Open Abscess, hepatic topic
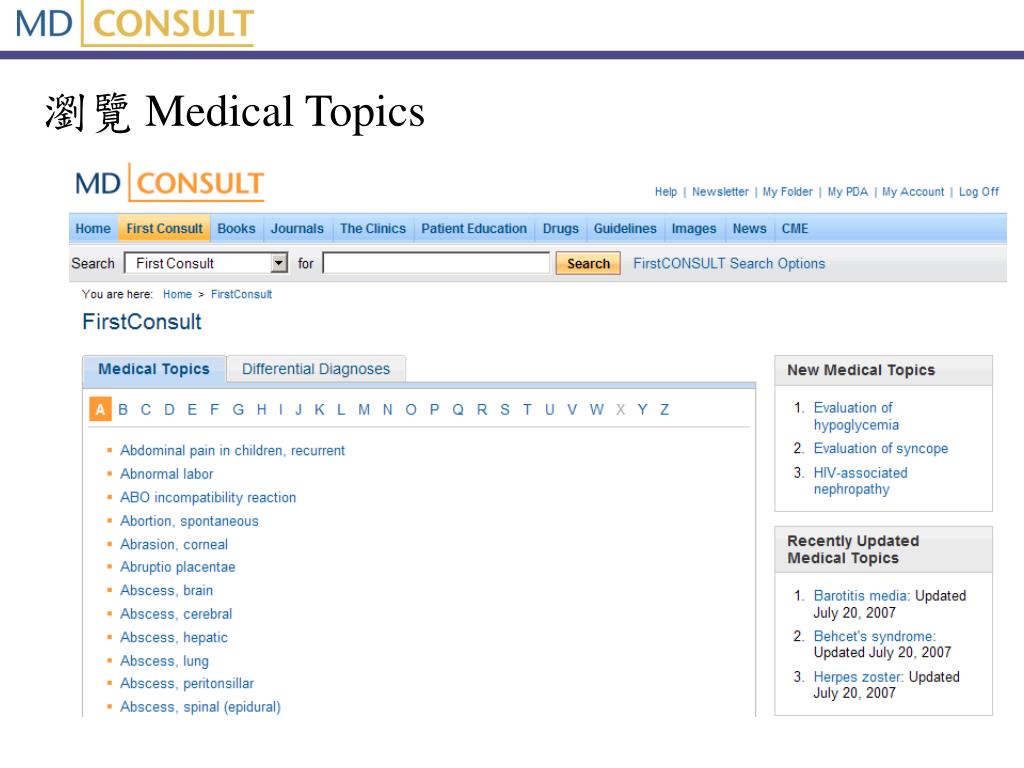The height and width of the screenshot is (768, 1024). (x=174, y=637)
